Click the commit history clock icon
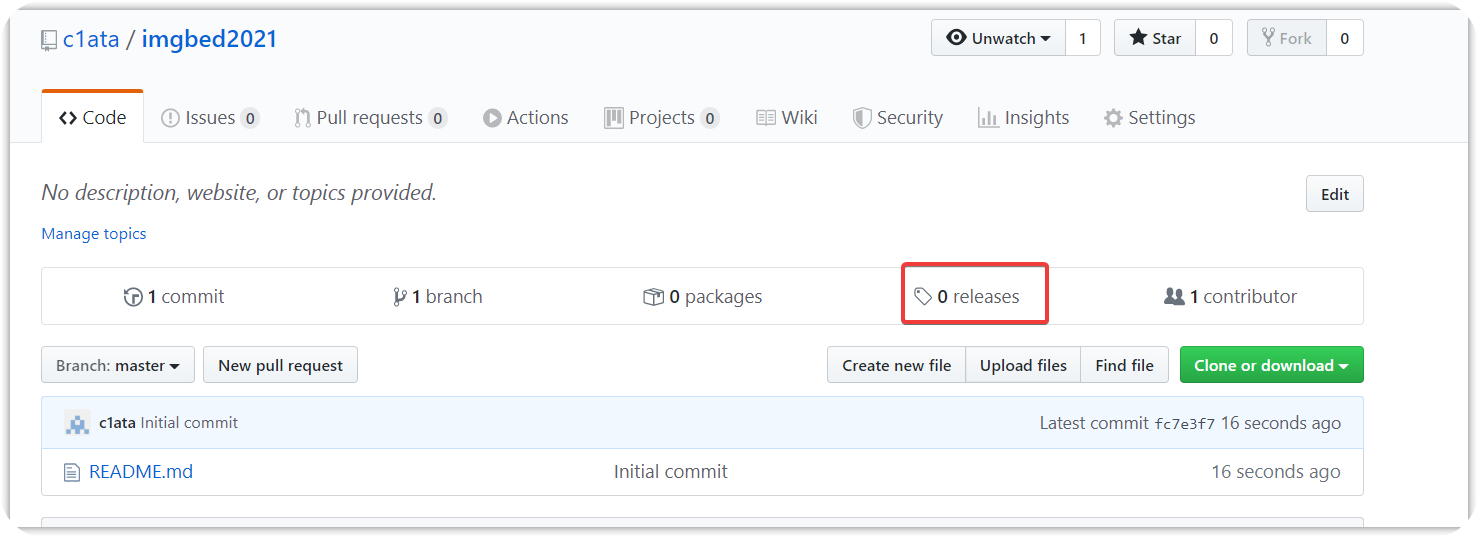 [x=133, y=297]
